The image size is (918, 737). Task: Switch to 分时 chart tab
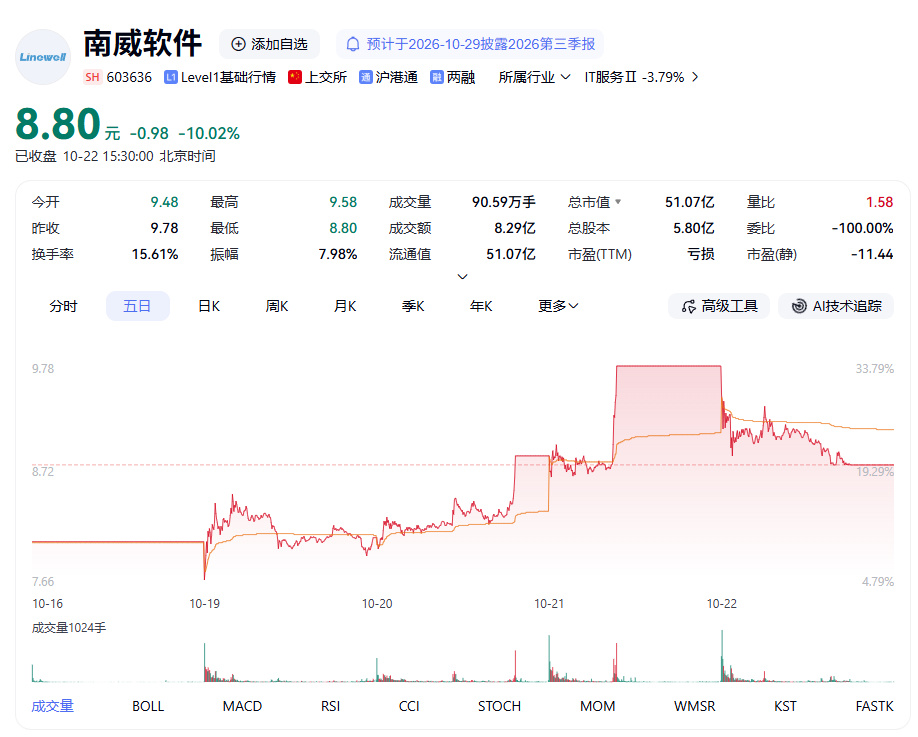tap(63, 306)
